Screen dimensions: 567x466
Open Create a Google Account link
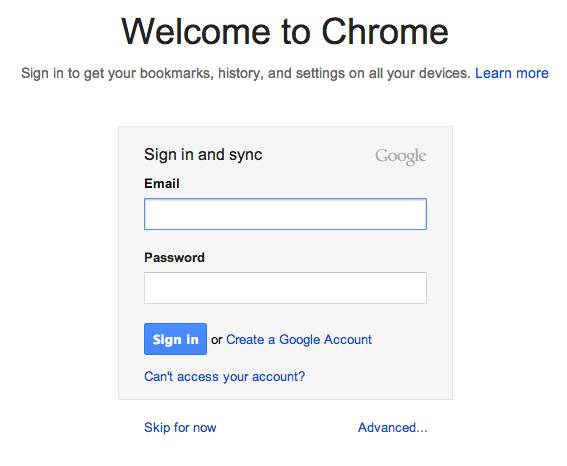tap(299, 339)
